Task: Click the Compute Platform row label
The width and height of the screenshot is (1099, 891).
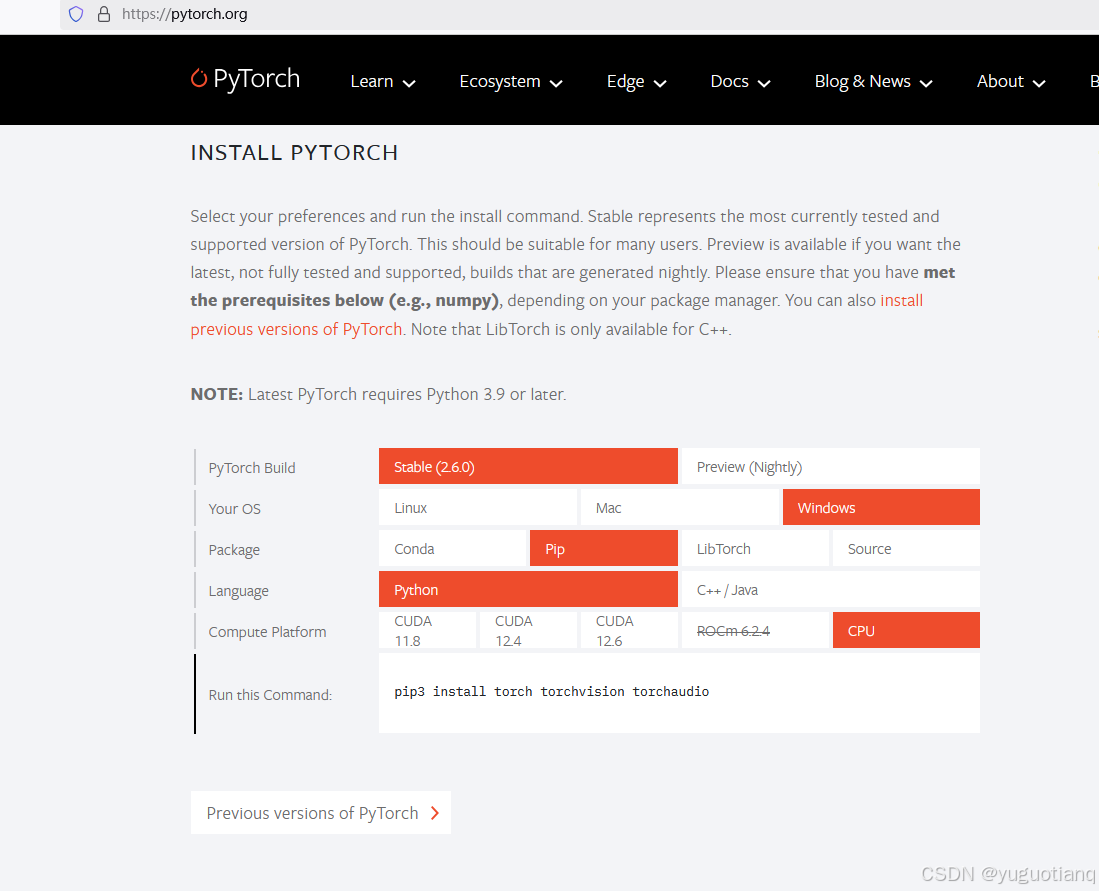Action: tap(267, 632)
